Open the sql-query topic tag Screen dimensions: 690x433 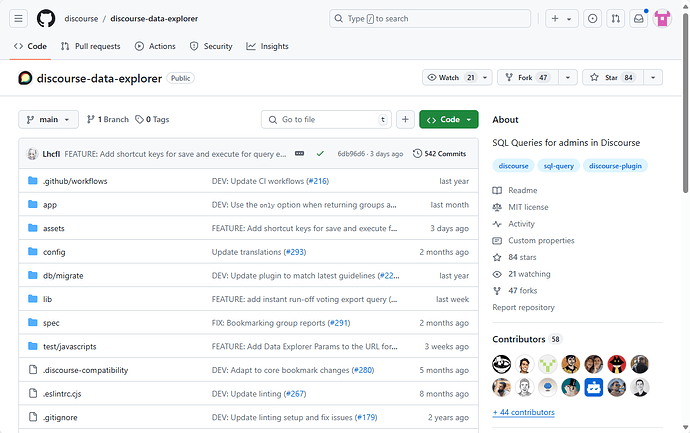[x=559, y=166]
